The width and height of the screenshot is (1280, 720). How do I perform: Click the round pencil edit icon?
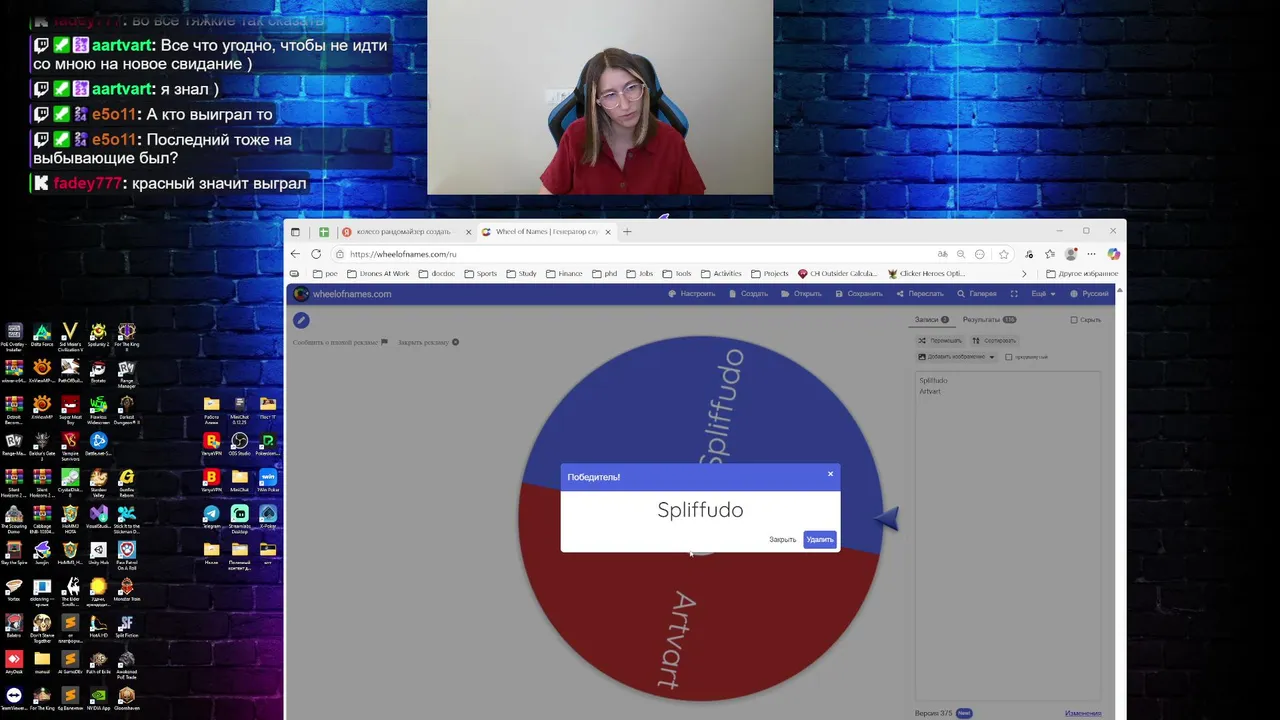pyautogui.click(x=301, y=320)
